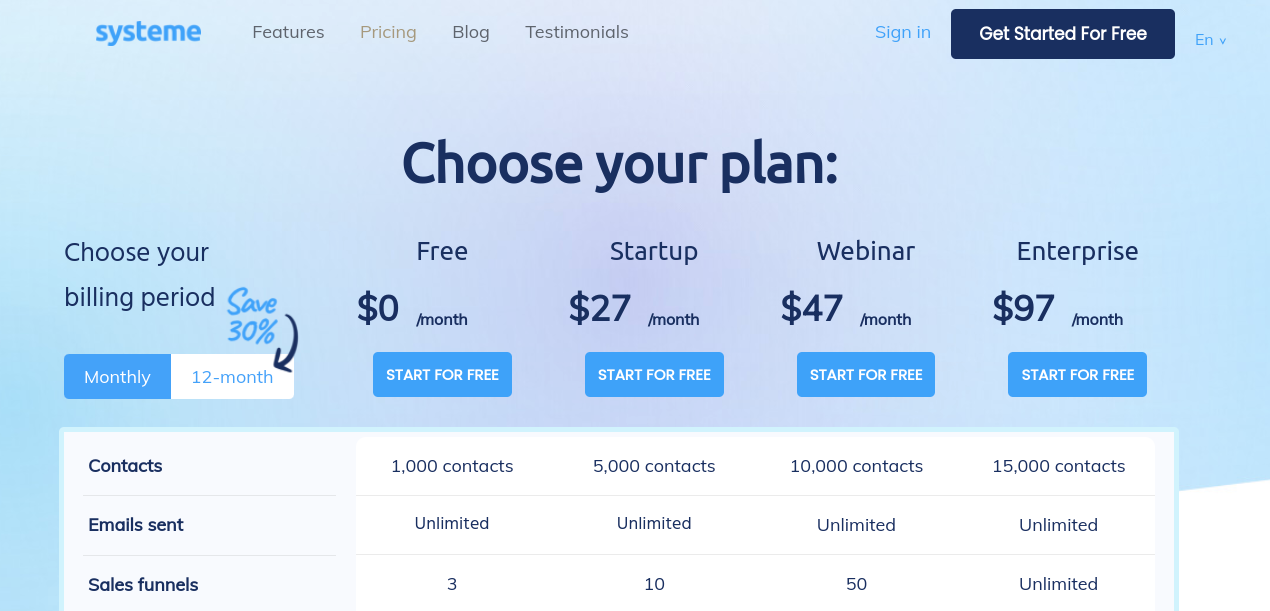1270x611 pixels.
Task: Click the systeme logo
Action: coord(148,33)
